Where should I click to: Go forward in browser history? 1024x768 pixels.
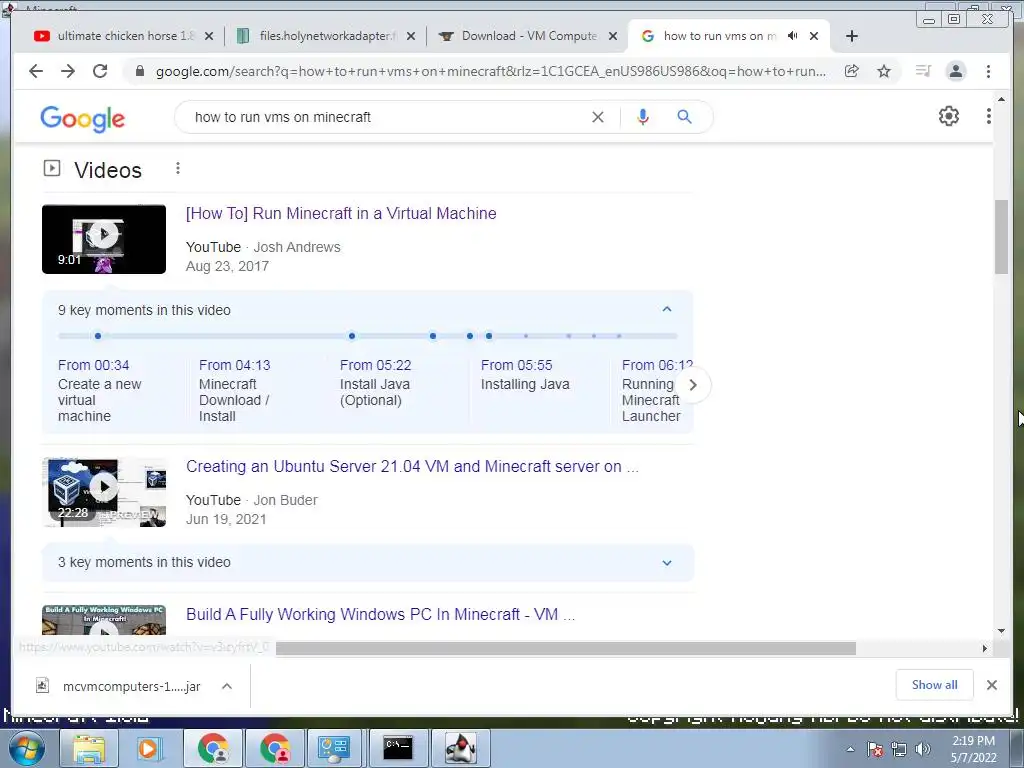tap(68, 71)
